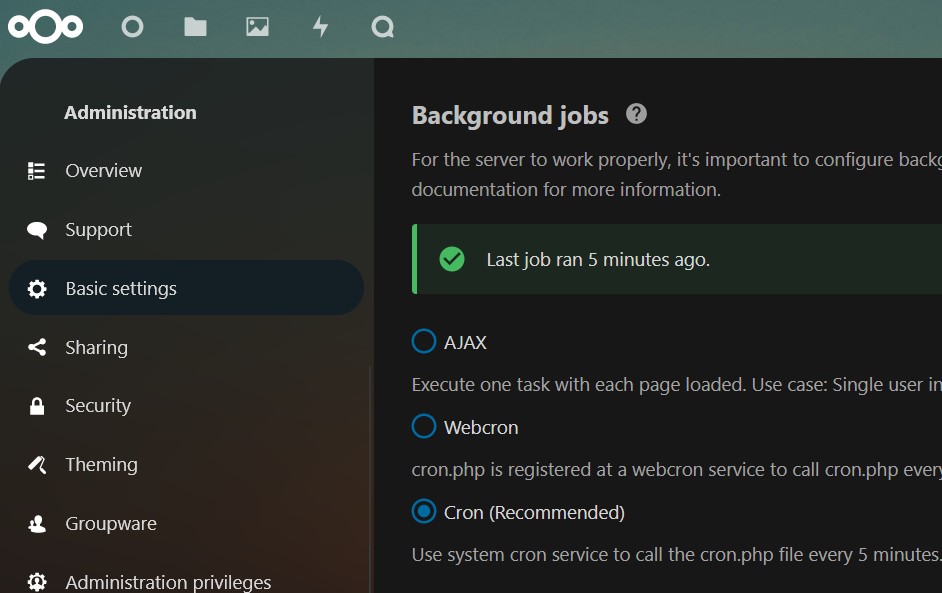Image resolution: width=942 pixels, height=593 pixels.
Task: Open the Overview settings section
Action: click(186, 171)
